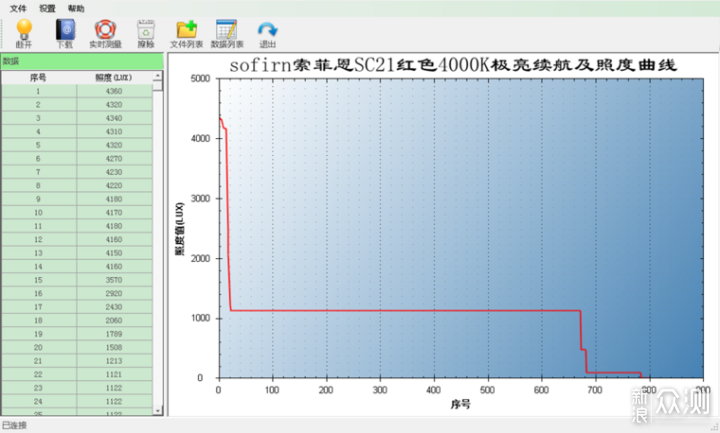
Task: Click sequence number 2 in table
Action: (x=38, y=105)
